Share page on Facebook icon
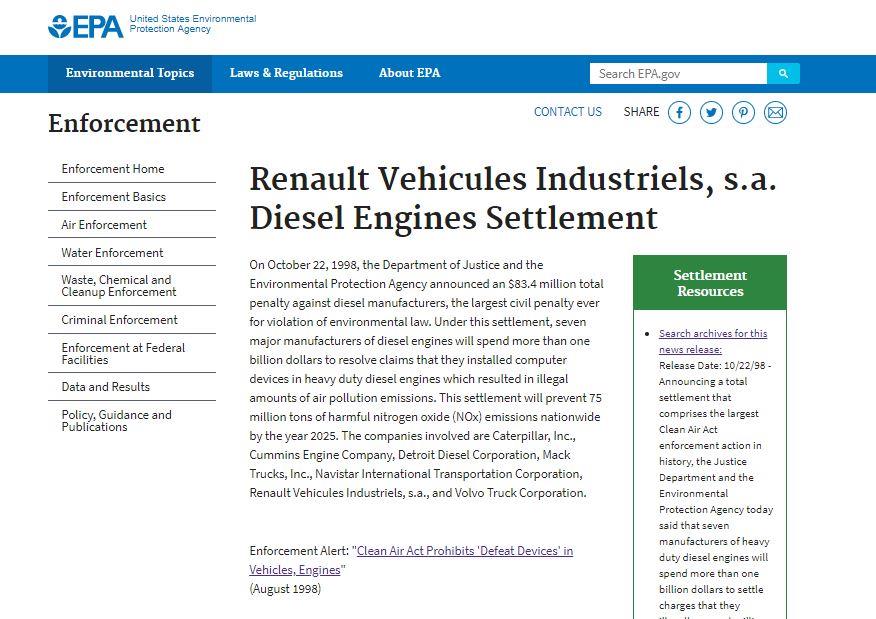876x619 pixels. 679,112
